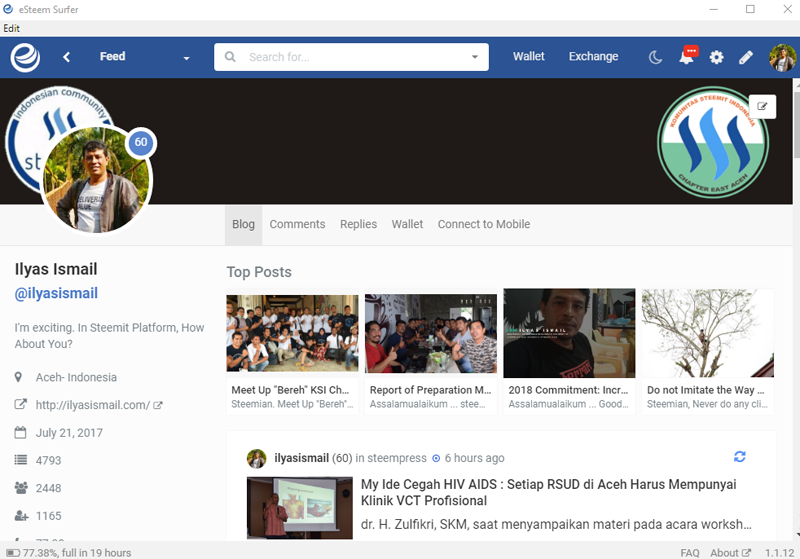Switch to the profile Wallet tab
This screenshot has height=559, width=800.
pyautogui.click(x=407, y=224)
